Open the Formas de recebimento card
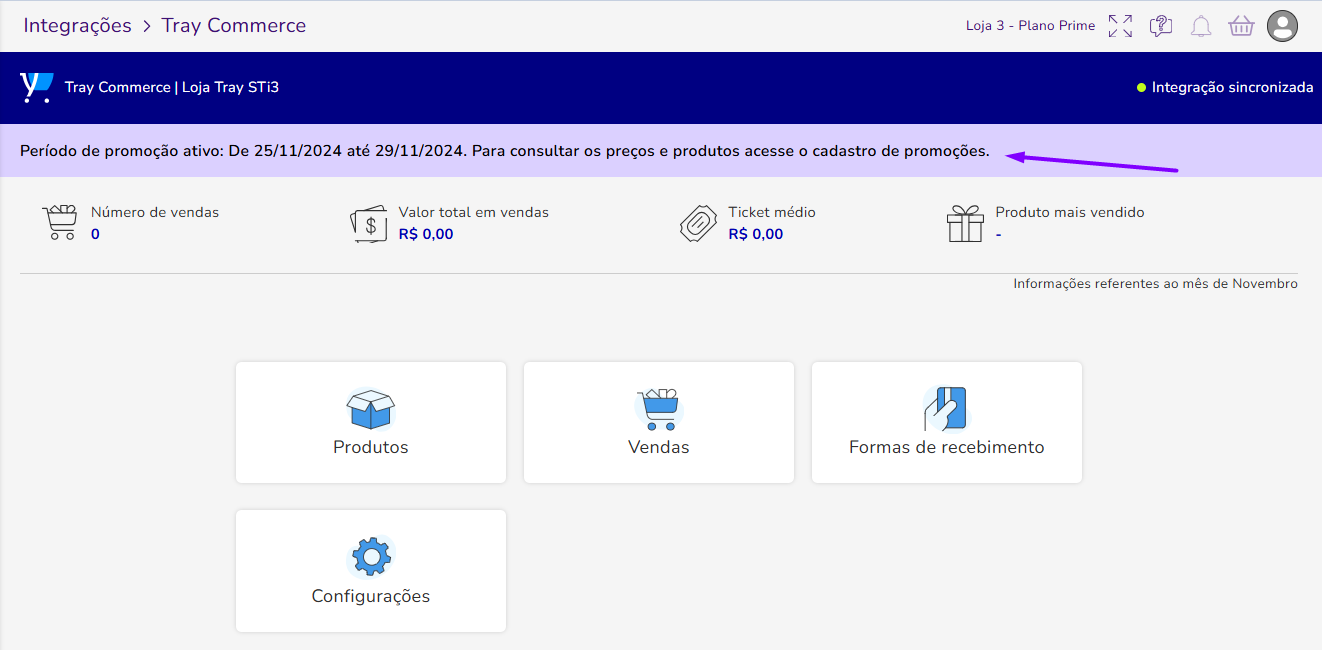This screenshot has width=1322, height=650. [x=947, y=422]
